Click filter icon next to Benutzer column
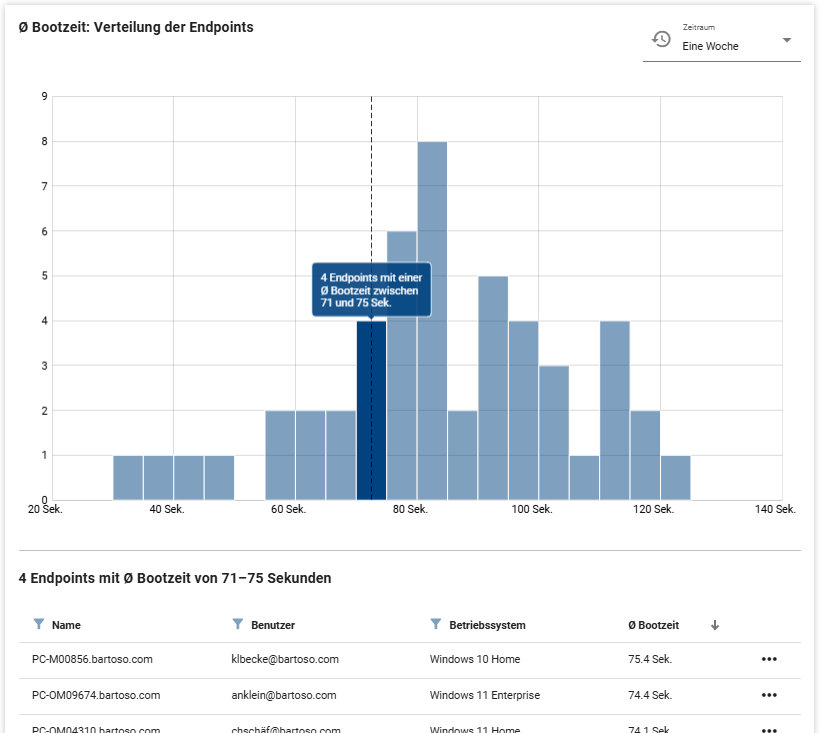 238,624
